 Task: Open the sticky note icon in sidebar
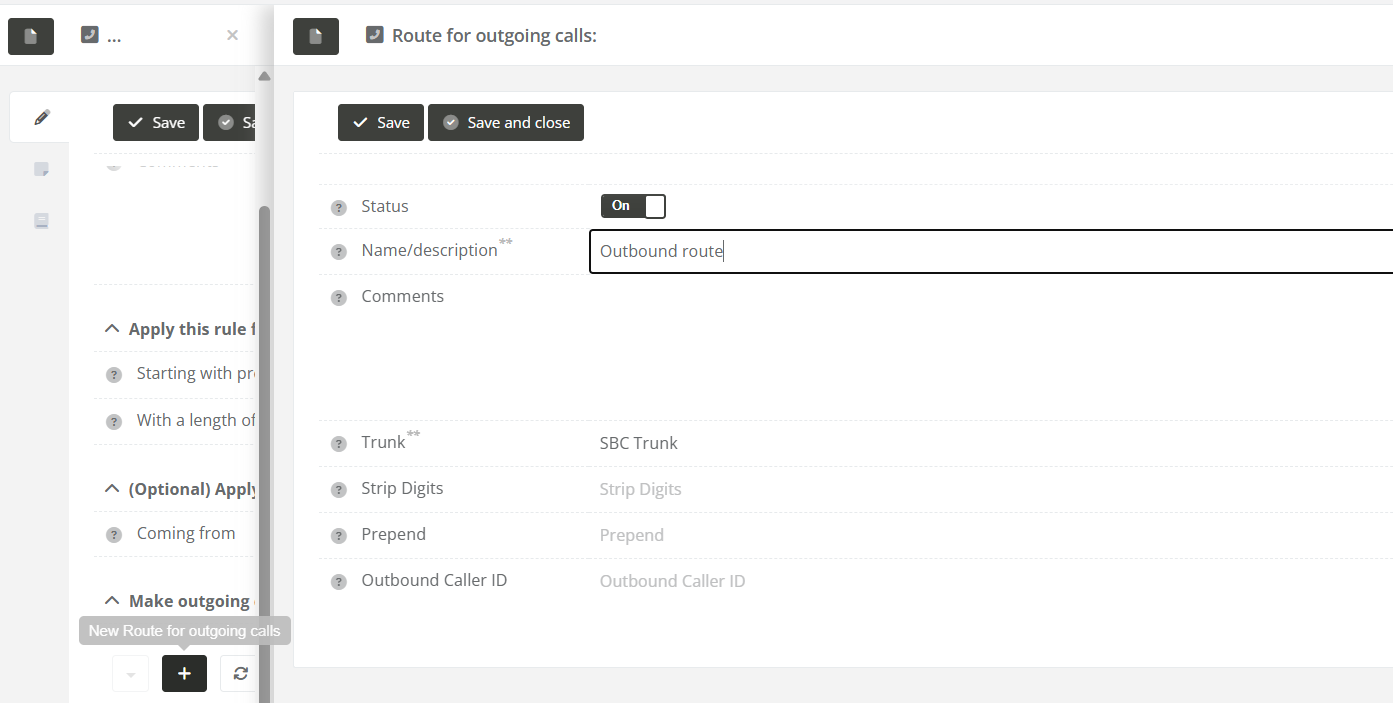(41, 169)
